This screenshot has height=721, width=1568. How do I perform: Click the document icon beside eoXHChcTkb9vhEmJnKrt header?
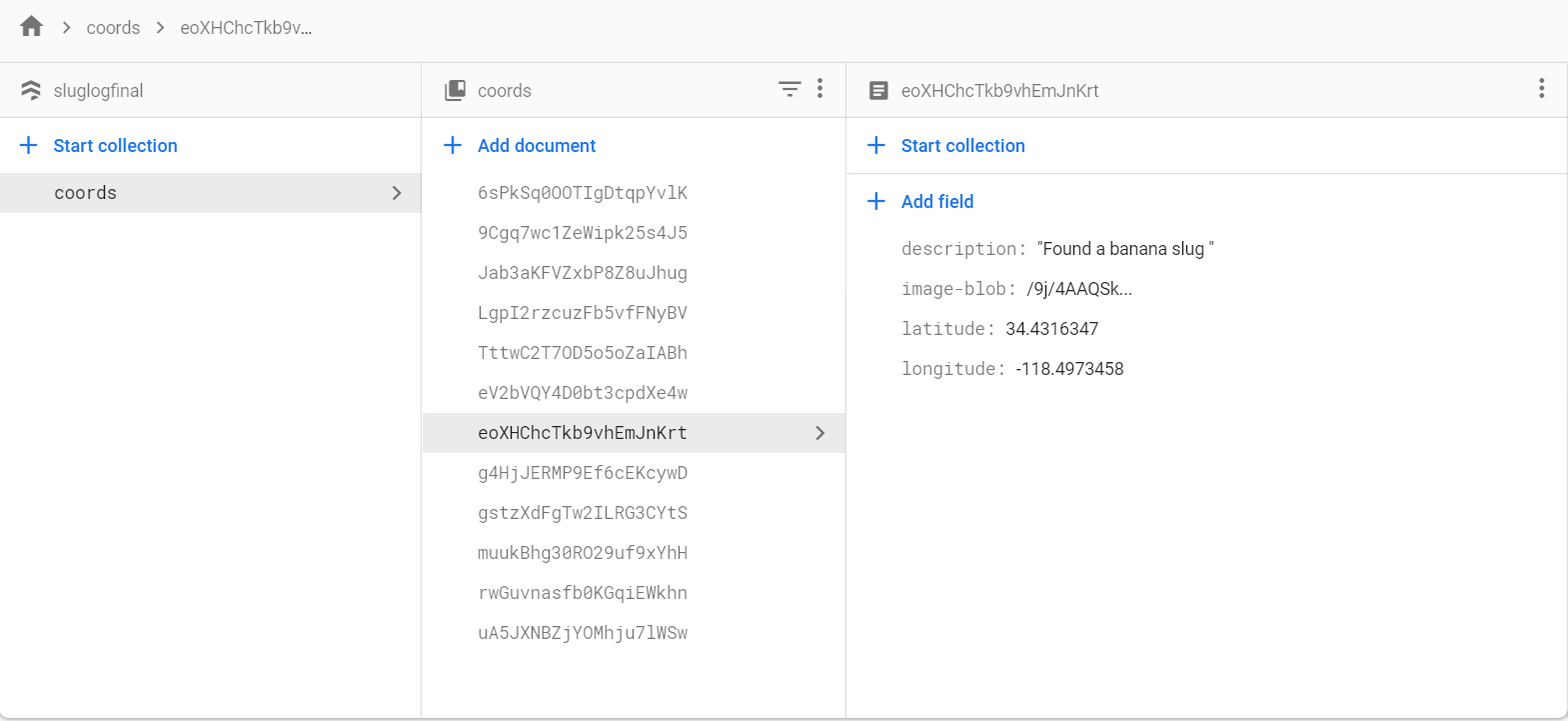[878, 91]
